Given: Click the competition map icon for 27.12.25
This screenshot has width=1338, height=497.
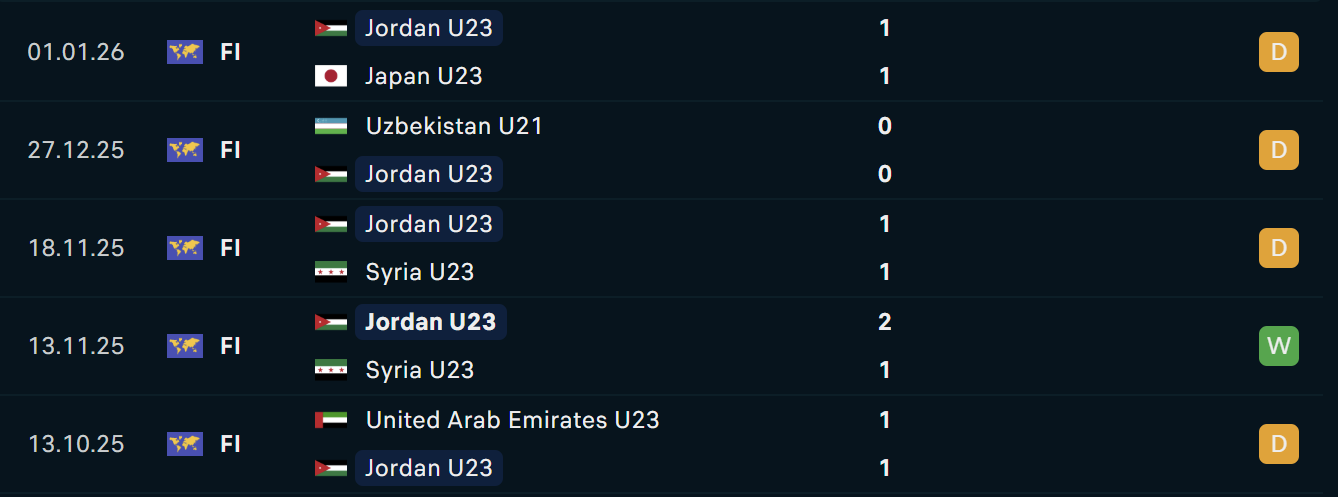Looking at the screenshot, I should 185,150.
